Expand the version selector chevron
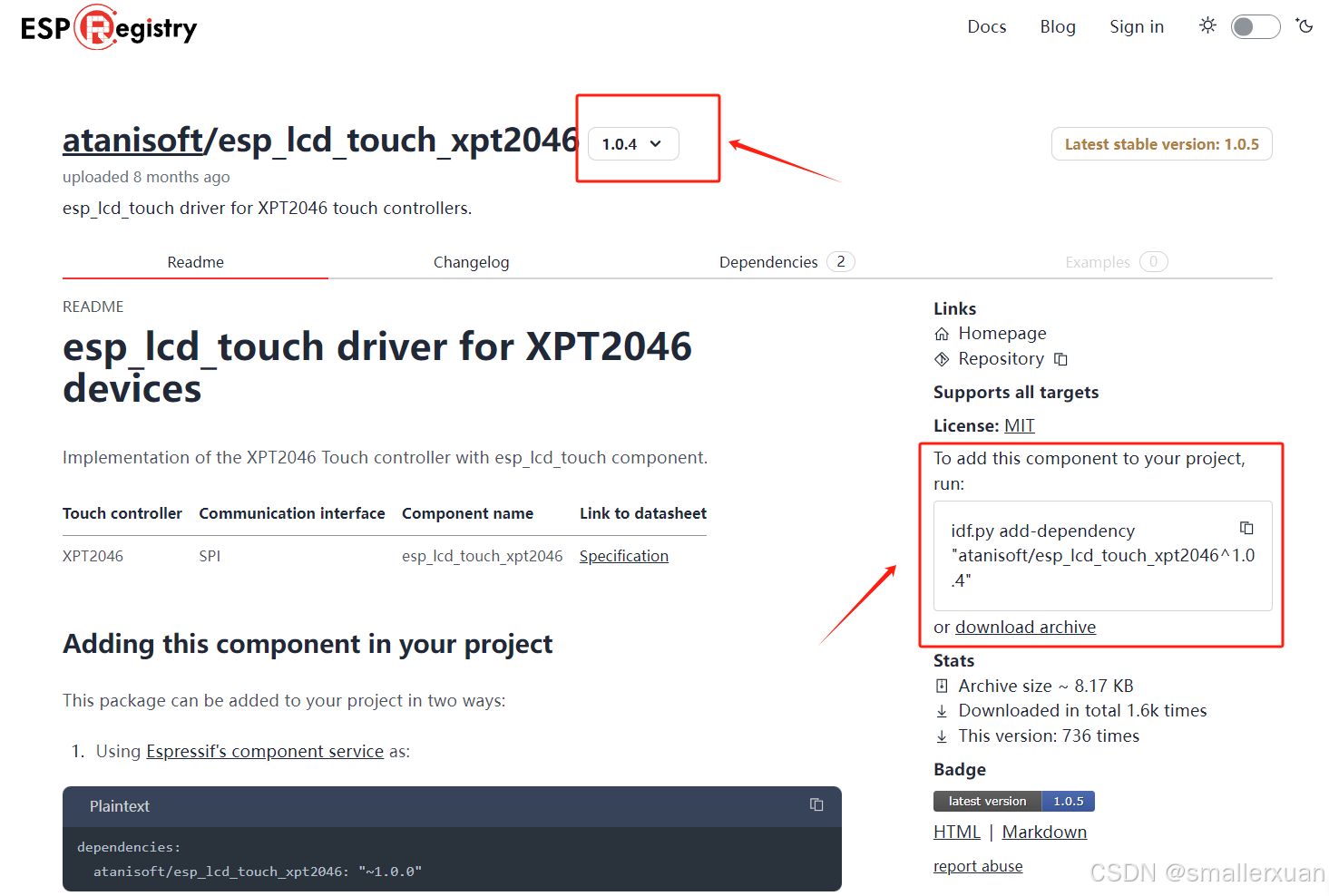 pyautogui.click(x=656, y=143)
